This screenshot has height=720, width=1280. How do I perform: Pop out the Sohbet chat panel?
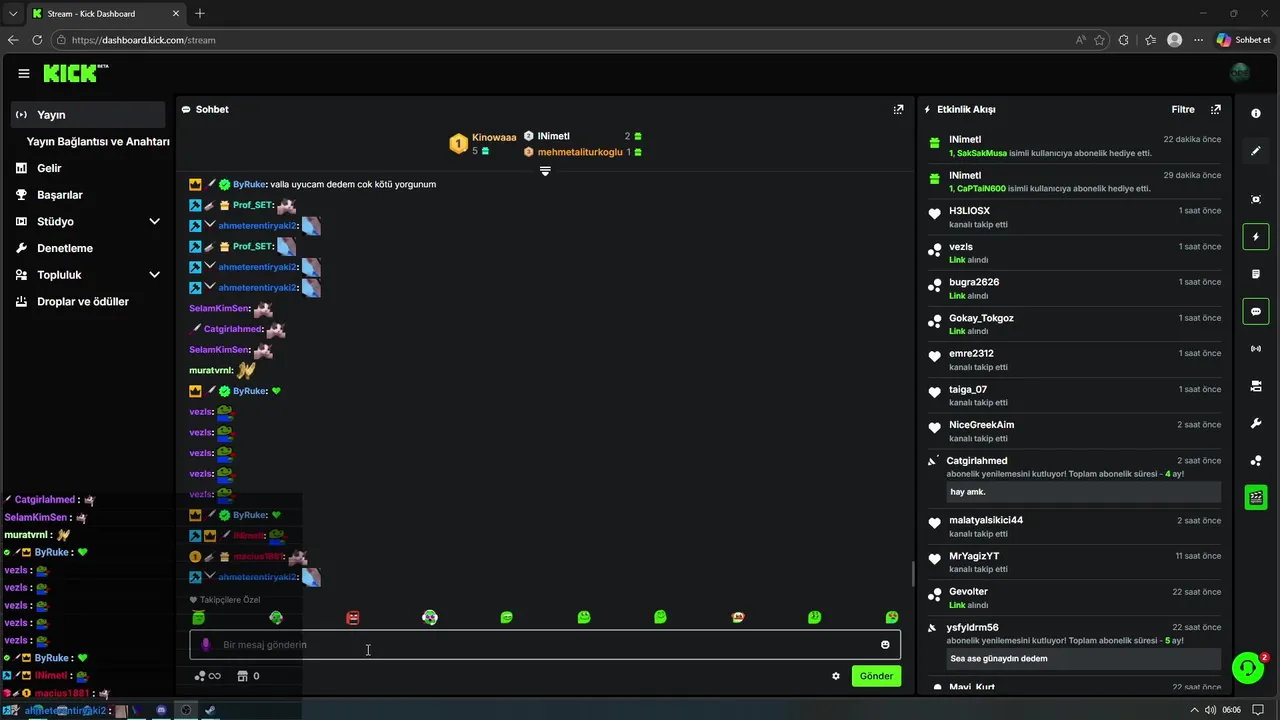click(x=898, y=109)
